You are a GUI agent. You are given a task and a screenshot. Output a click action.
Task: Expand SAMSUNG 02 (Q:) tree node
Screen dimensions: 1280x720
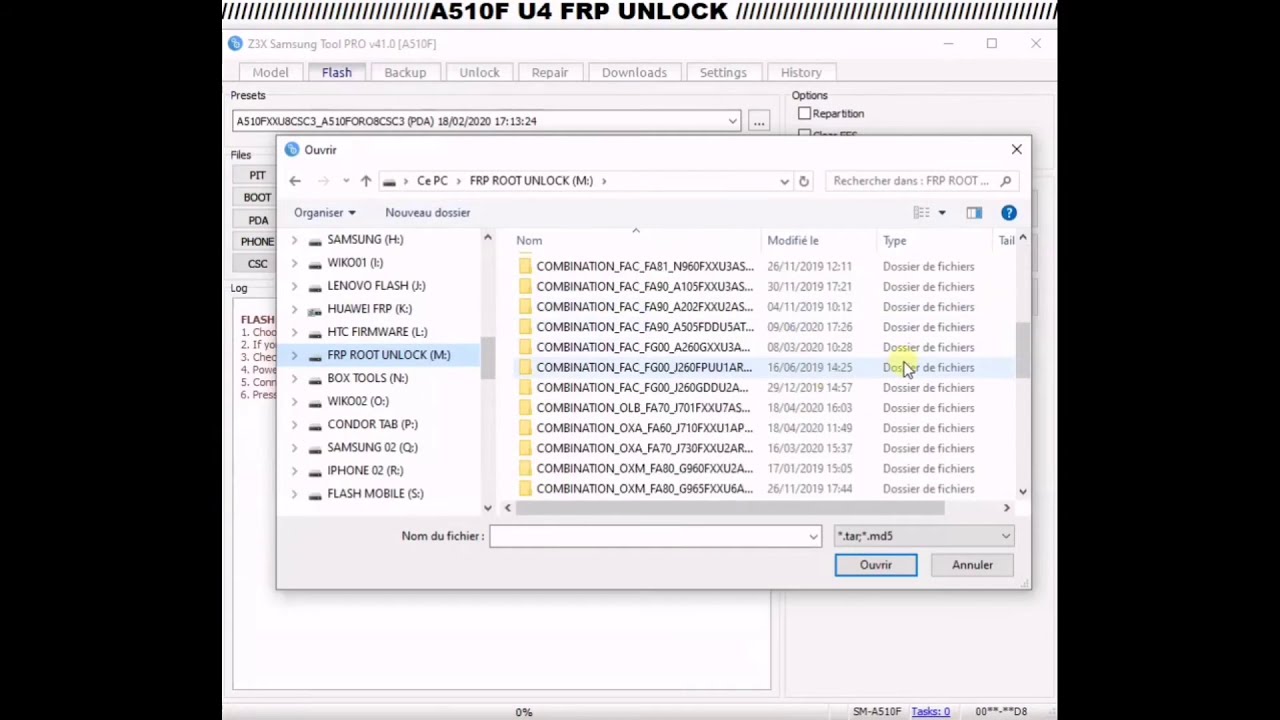pyautogui.click(x=294, y=447)
